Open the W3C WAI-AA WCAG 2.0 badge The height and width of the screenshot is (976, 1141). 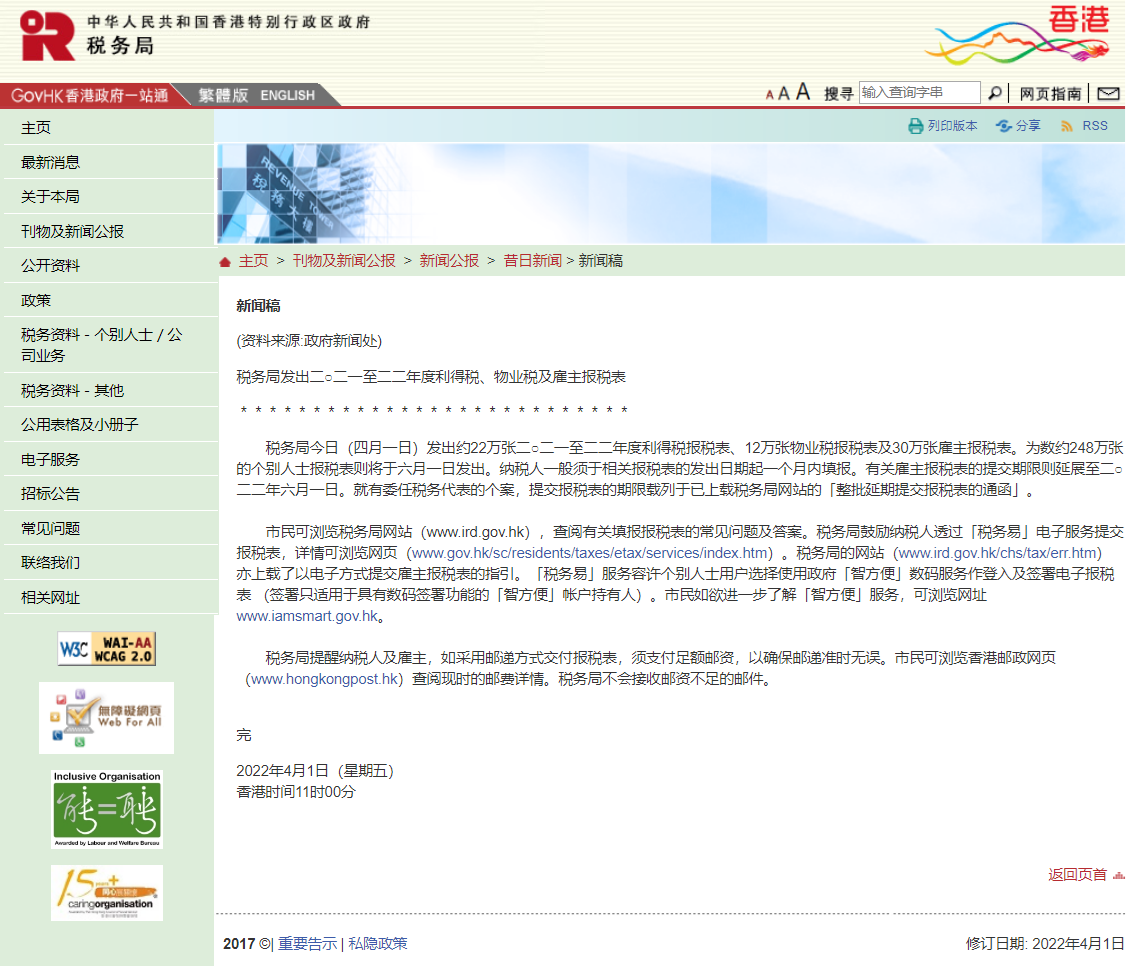pos(107,648)
